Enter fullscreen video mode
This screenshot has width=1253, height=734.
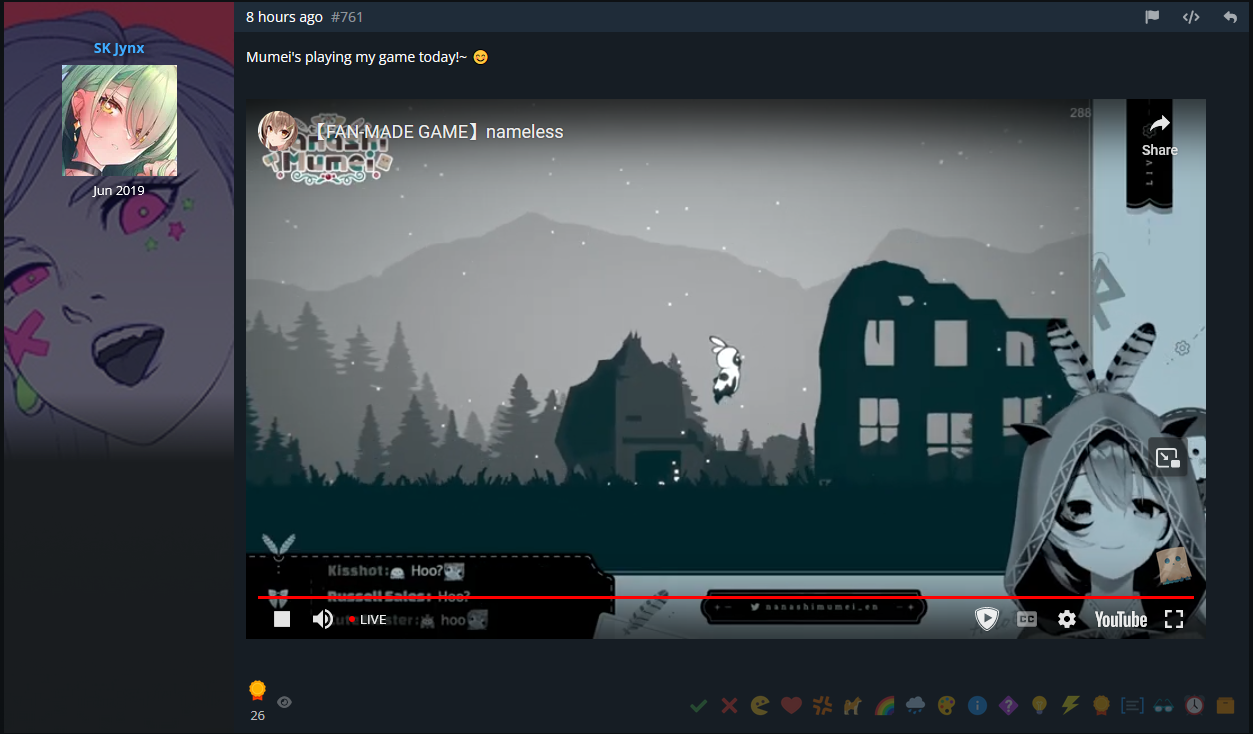pos(1174,619)
